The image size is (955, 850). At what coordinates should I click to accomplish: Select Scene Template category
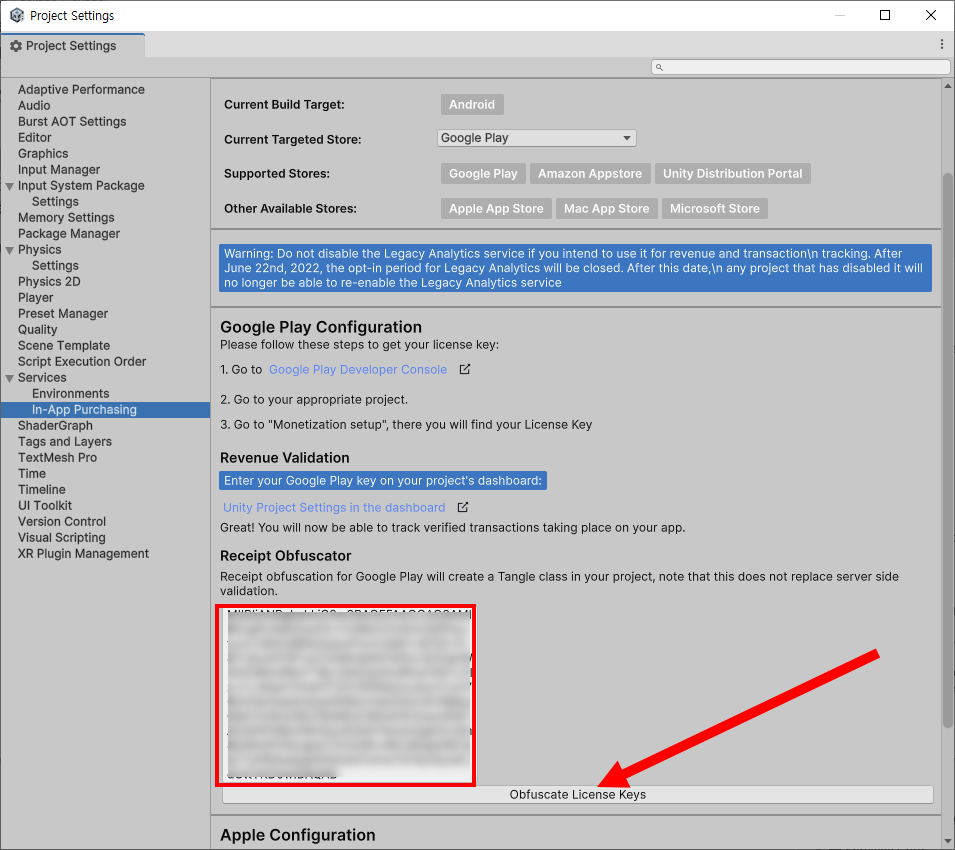pos(64,345)
